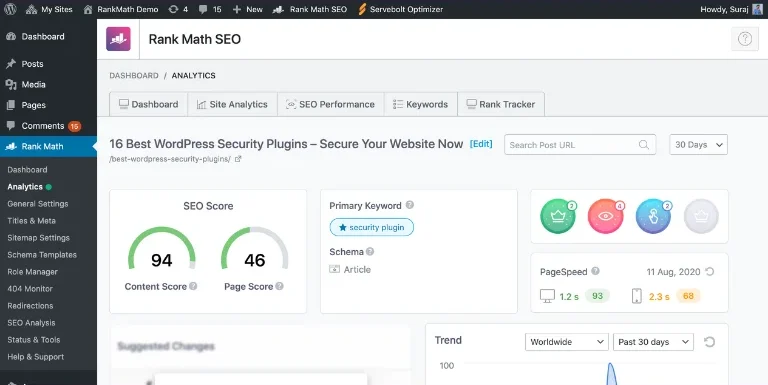
Task: Refresh the Trend chart
Action: pyautogui.click(x=709, y=342)
